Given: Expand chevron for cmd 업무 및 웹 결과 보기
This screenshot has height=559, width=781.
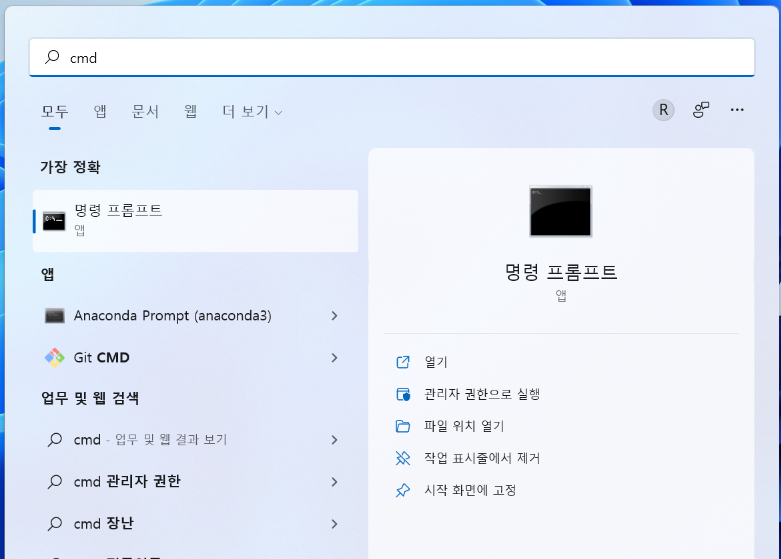Looking at the screenshot, I should 334,440.
